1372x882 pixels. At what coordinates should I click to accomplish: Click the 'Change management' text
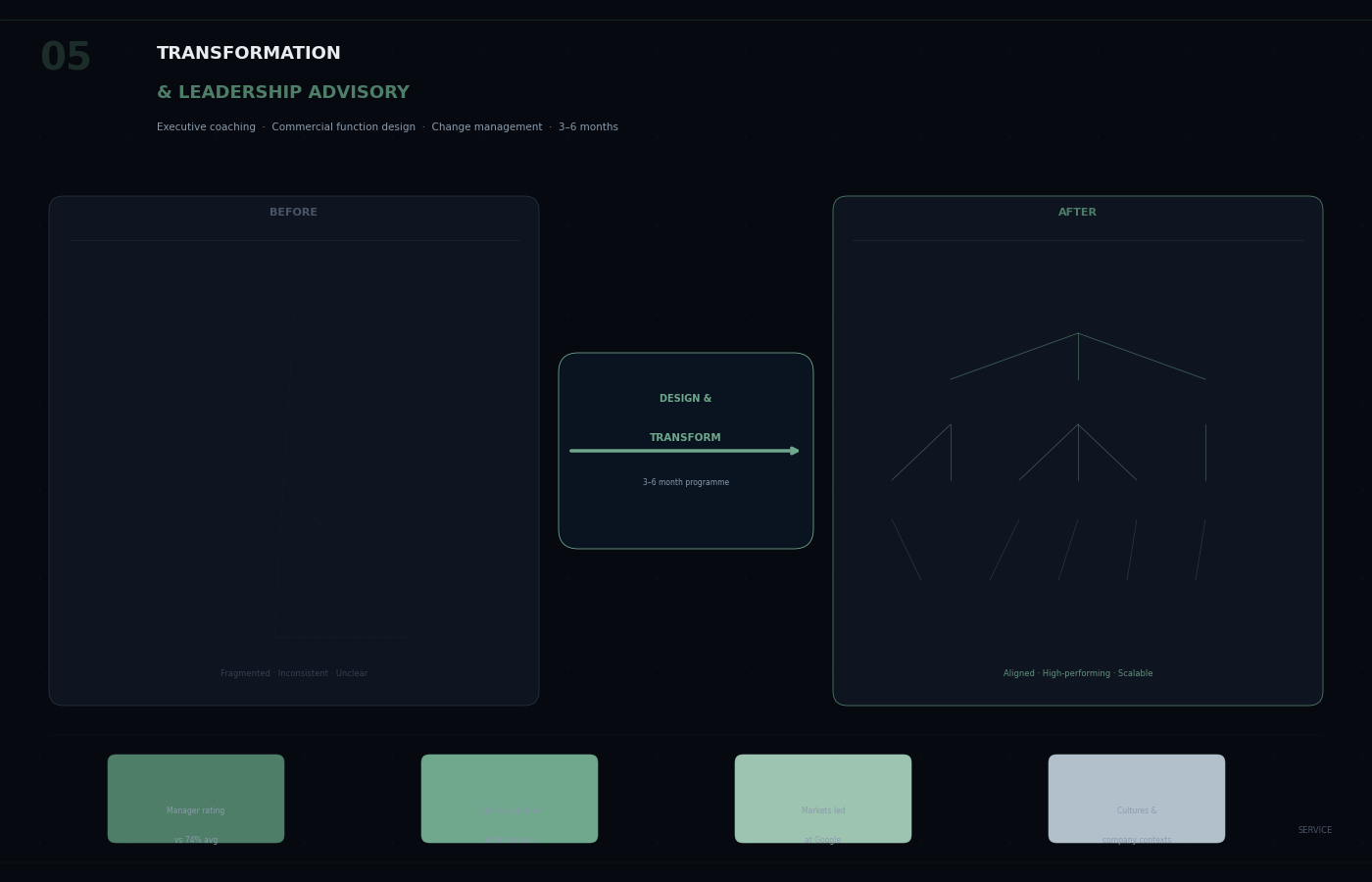tap(487, 127)
